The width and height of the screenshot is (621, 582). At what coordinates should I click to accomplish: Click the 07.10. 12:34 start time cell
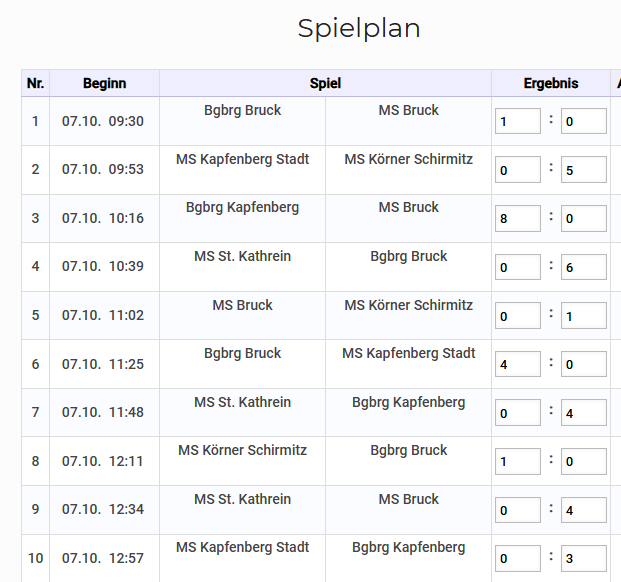[x=103, y=509]
